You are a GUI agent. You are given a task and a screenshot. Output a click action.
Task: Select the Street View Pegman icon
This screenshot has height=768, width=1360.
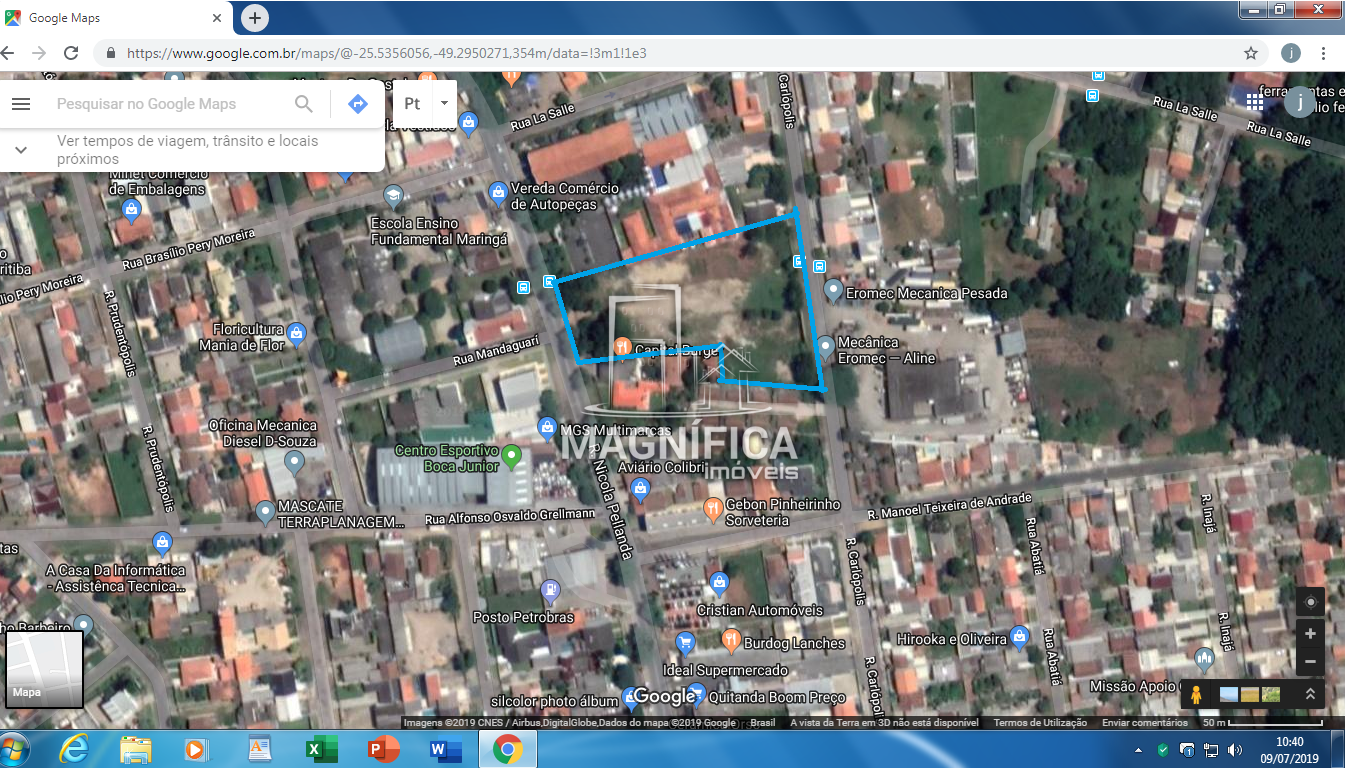coord(1195,694)
